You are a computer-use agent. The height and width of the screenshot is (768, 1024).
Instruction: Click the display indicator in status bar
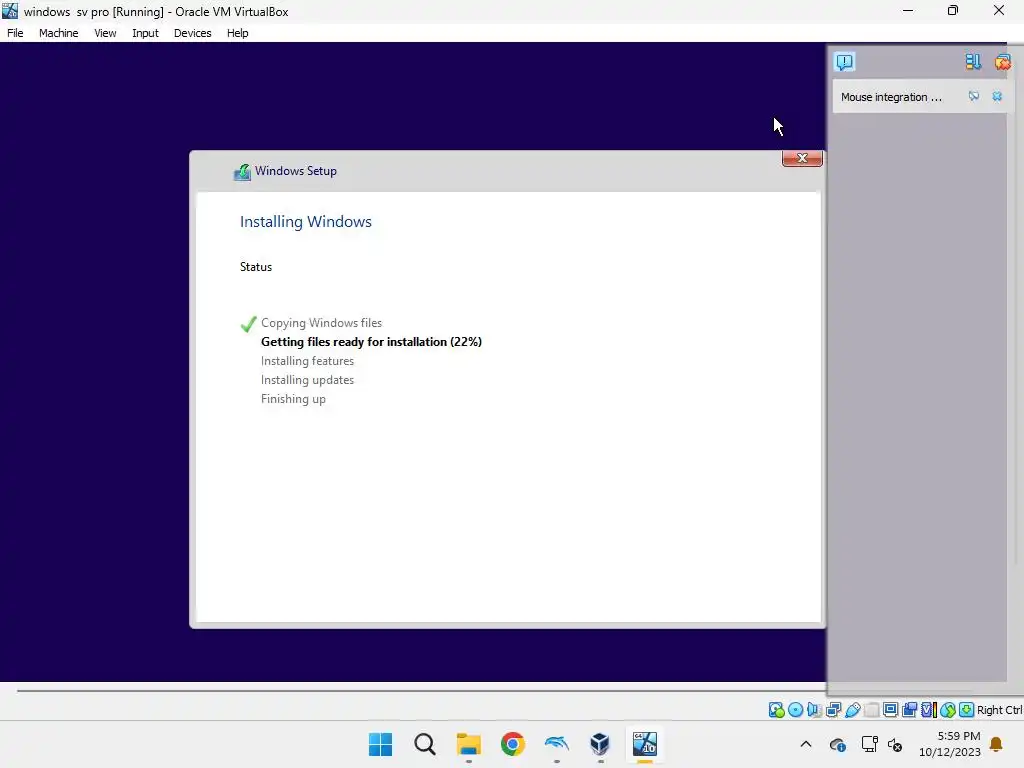890,710
